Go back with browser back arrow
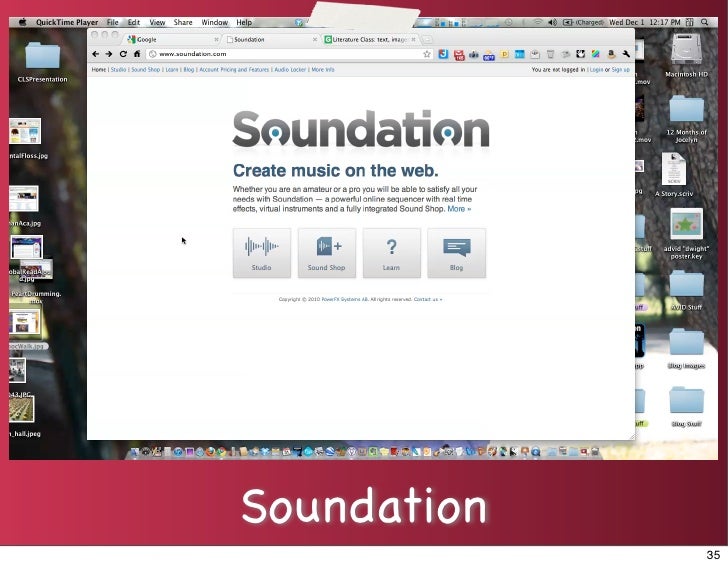Image resolution: width=728 pixels, height=566 pixels. coord(96,54)
